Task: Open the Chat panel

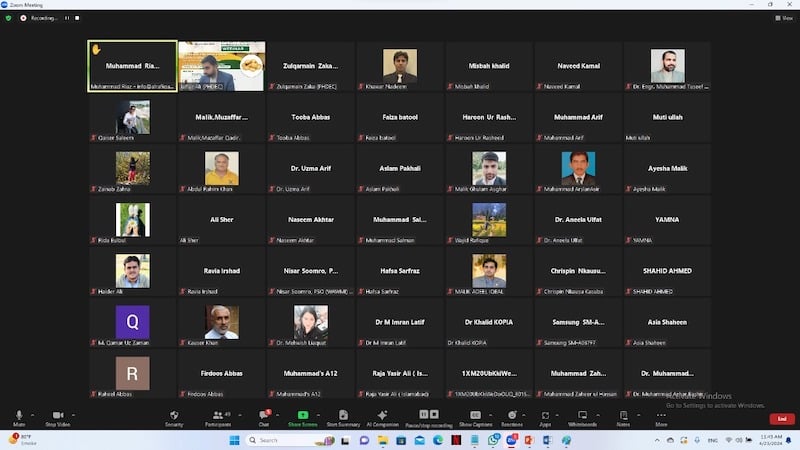Action: 264,416
